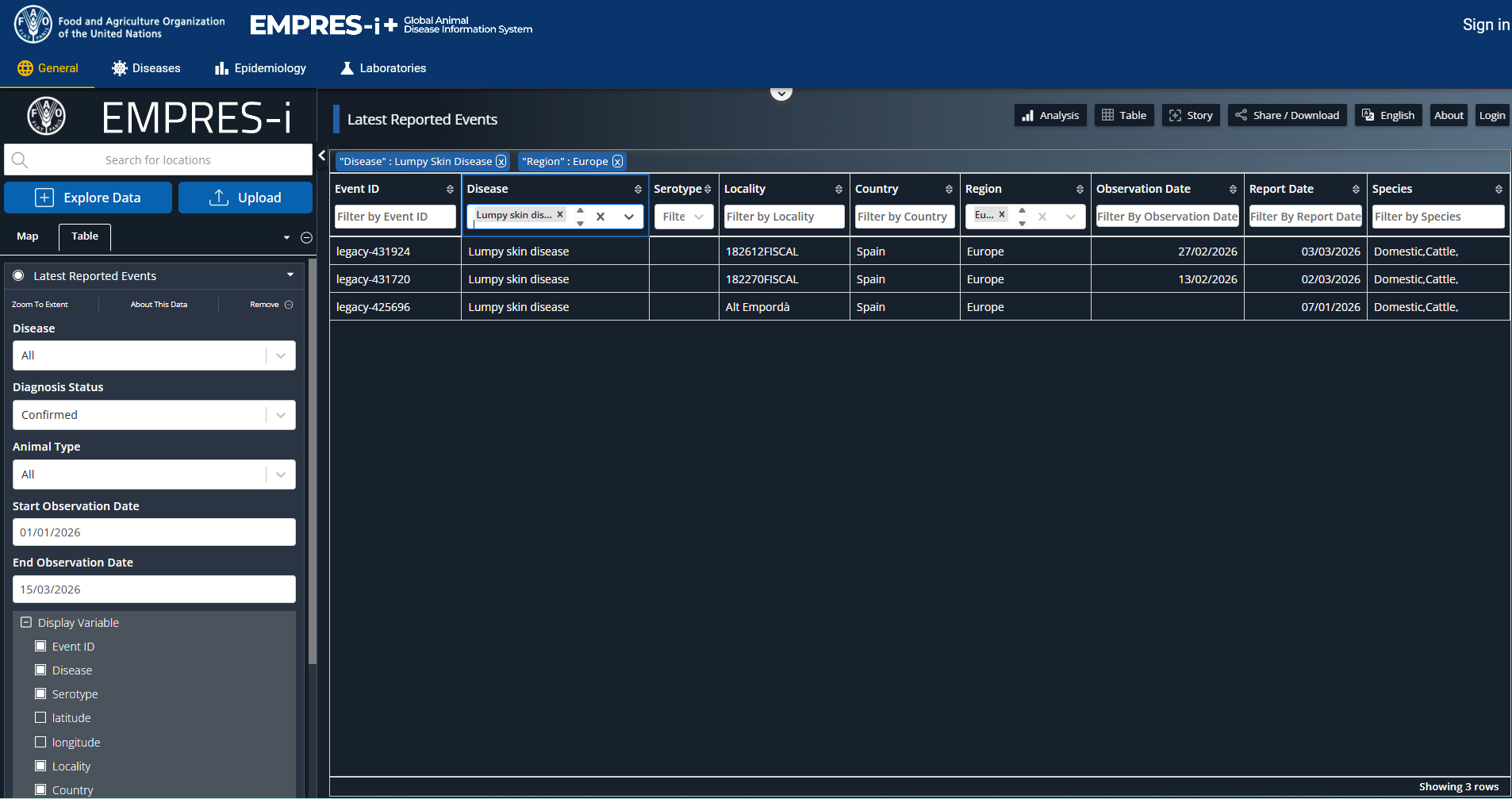The height and width of the screenshot is (799, 1512).
Task: Sort by the Observation Date column
Action: coord(1233,190)
